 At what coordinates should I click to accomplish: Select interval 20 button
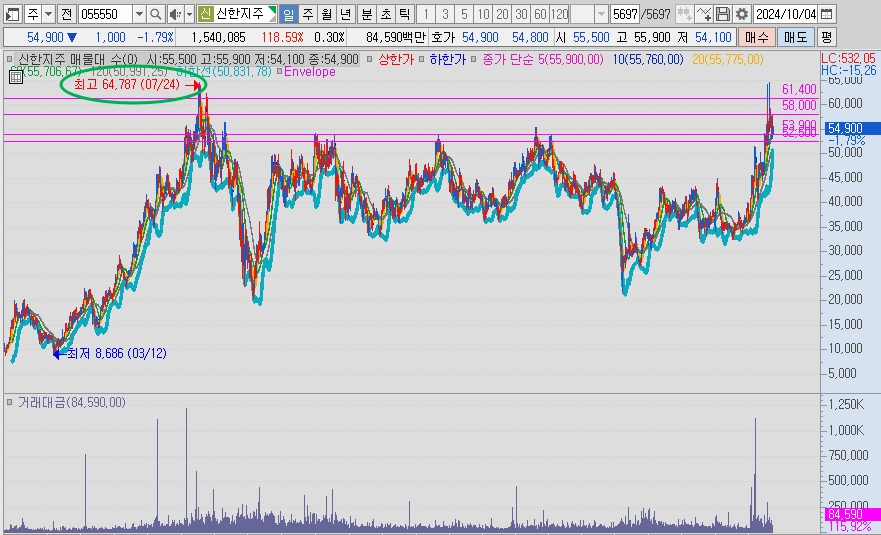tap(502, 14)
